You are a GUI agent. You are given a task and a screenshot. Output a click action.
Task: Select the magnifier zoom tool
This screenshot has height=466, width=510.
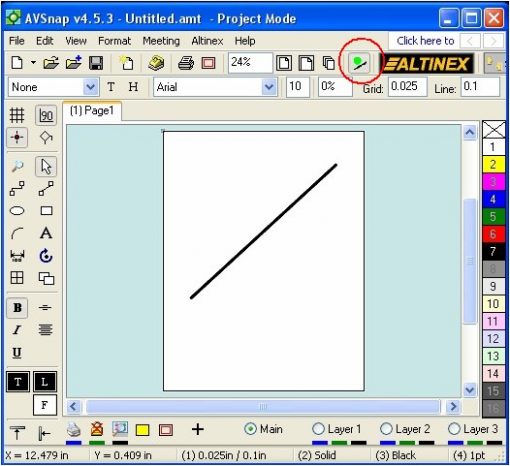pos(17,166)
